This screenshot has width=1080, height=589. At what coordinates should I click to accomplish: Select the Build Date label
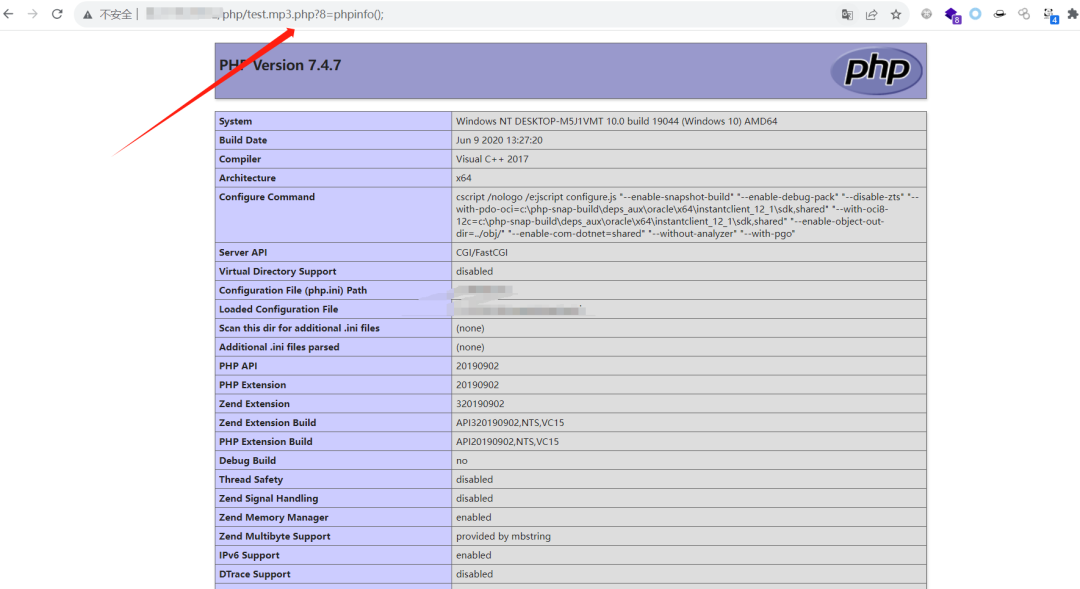pyautogui.click(x=243, y=140)
